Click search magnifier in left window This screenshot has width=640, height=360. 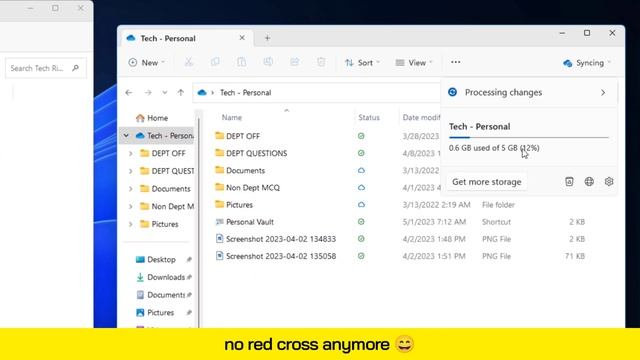[x=76, y=68]
